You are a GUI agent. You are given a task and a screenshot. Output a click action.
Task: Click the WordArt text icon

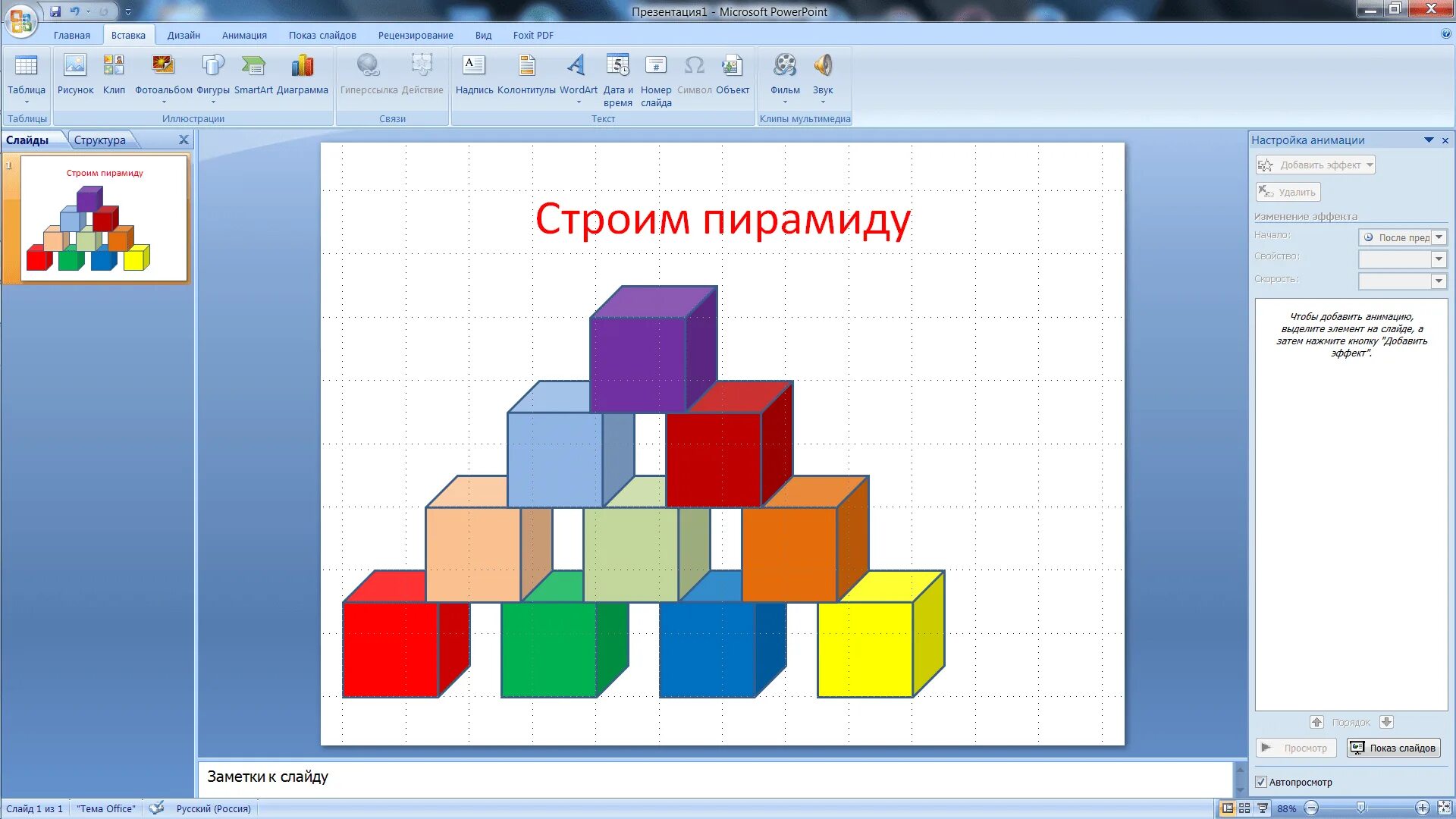pyautogui.click(x=578, y=67)
